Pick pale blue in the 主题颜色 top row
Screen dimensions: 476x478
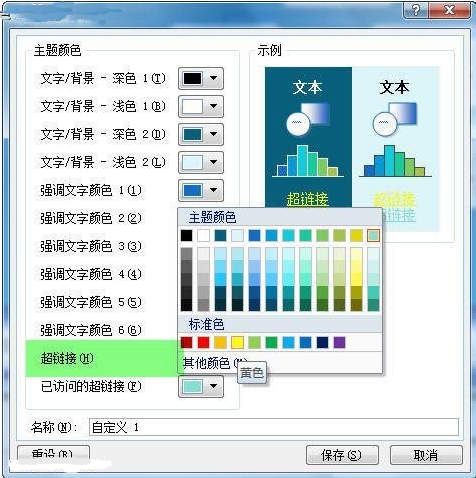[238, 235]
